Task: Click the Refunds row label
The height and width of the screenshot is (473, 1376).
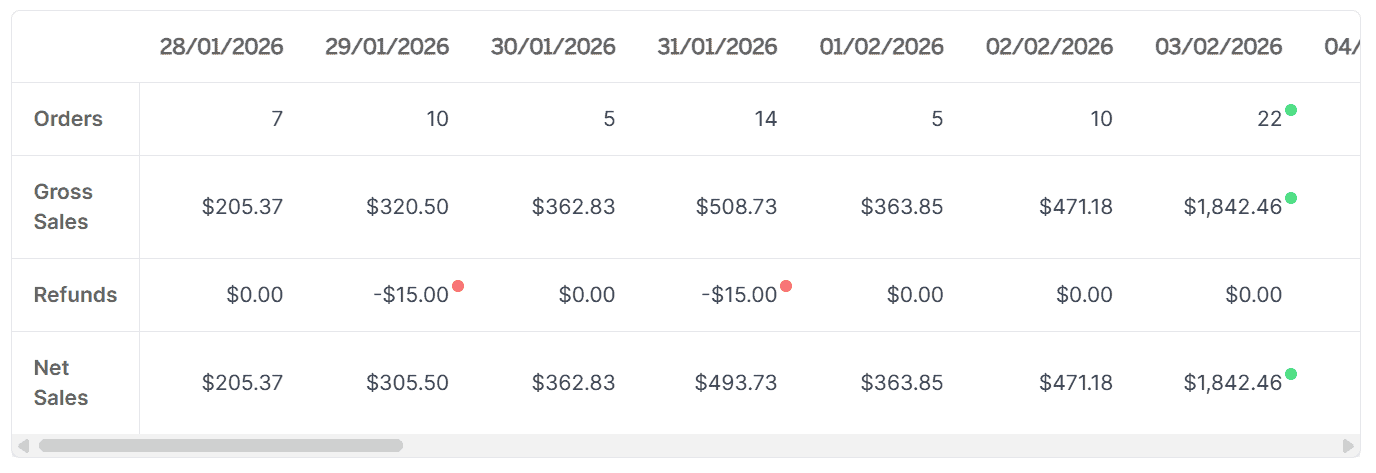Action: point(75,295)
